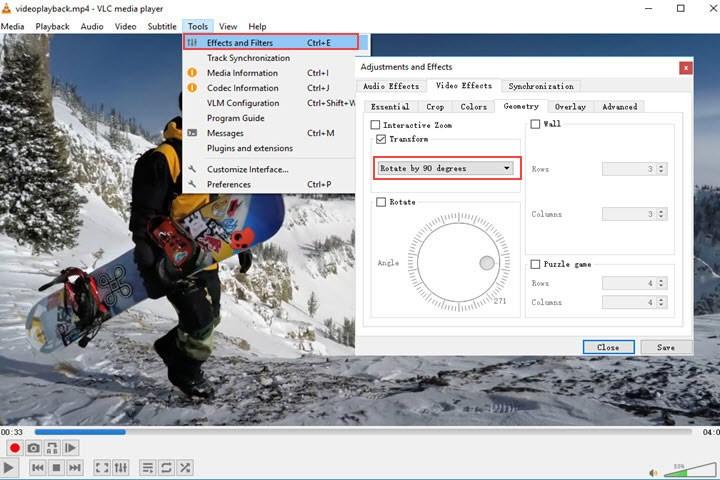Adjust the Puzzle game Columns stepper arrows
720x480 pixels.
click(x=661, y=302)
